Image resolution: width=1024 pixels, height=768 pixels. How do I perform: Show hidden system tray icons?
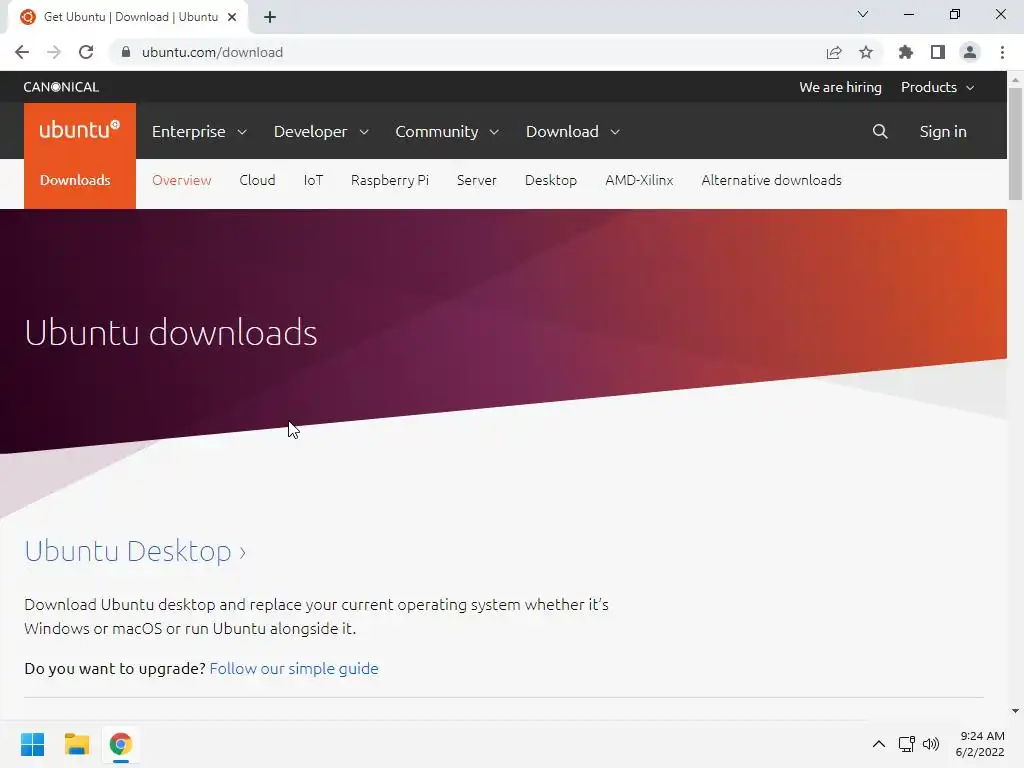tap(879, 744)
